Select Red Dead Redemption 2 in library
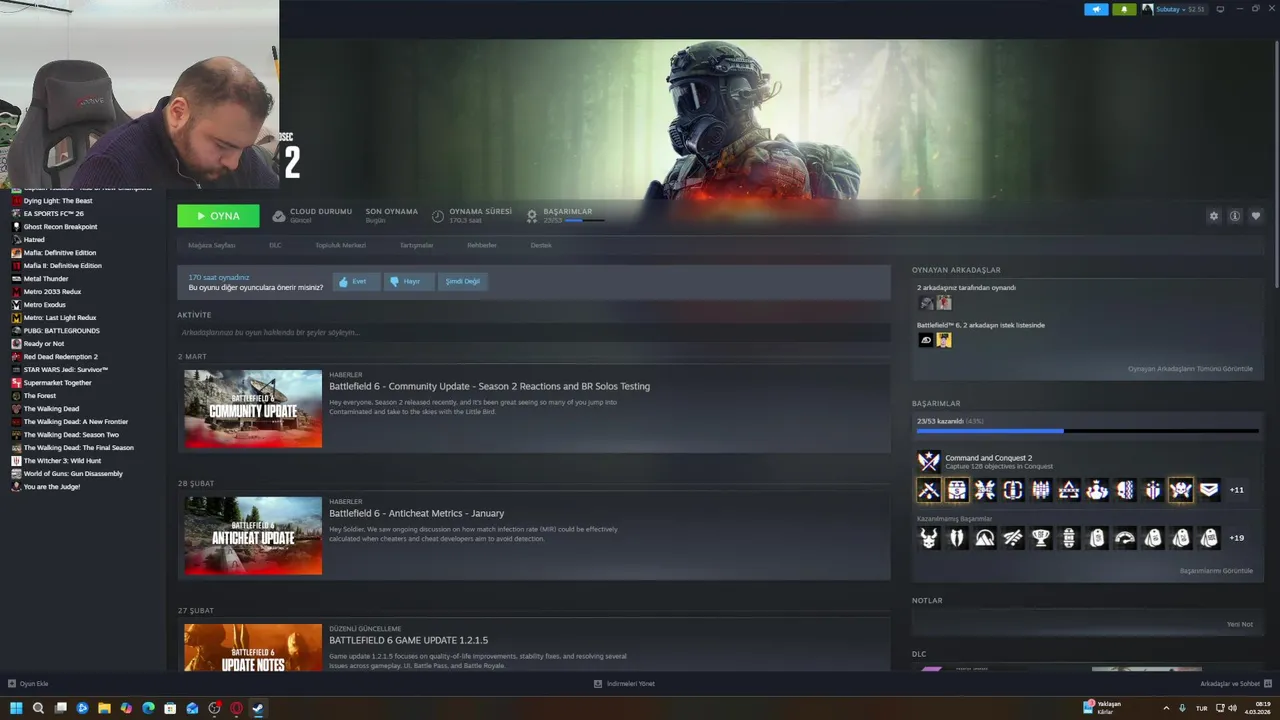The height and width of the screenshot is (720, 1280). (60, 357)
